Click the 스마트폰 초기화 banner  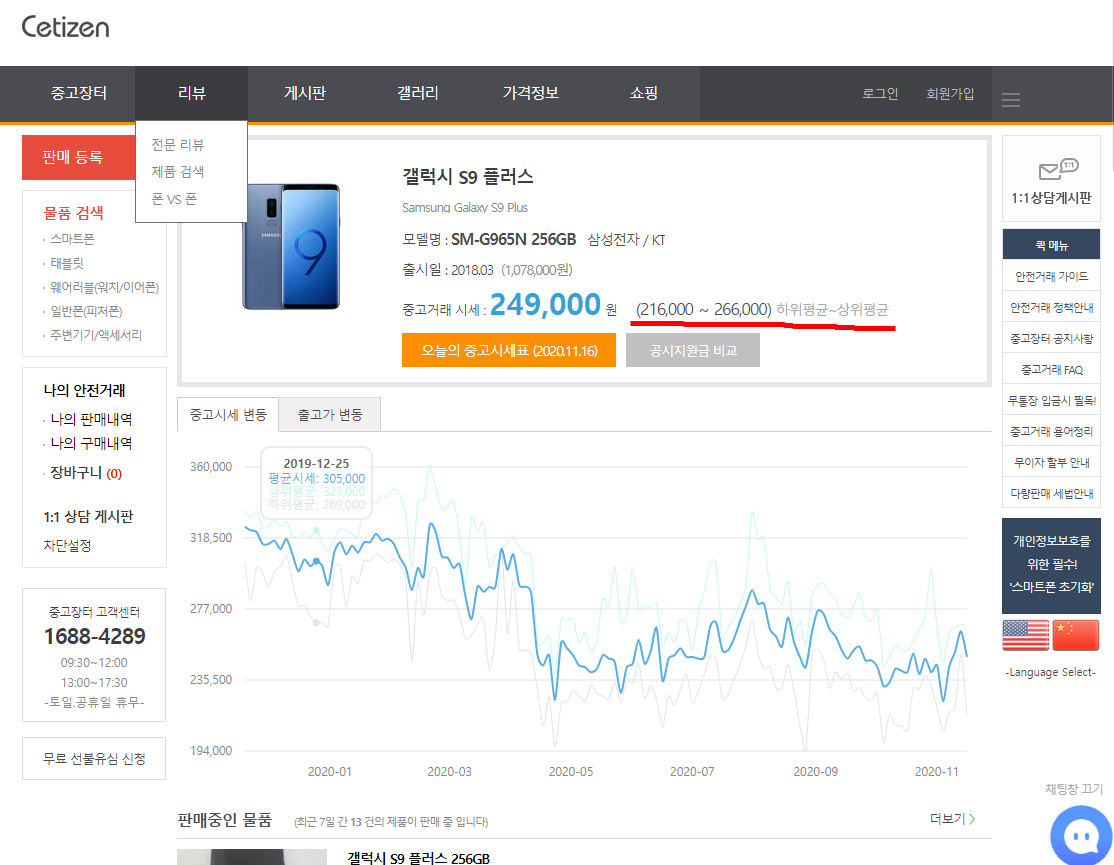click(x=1051, y=565)
